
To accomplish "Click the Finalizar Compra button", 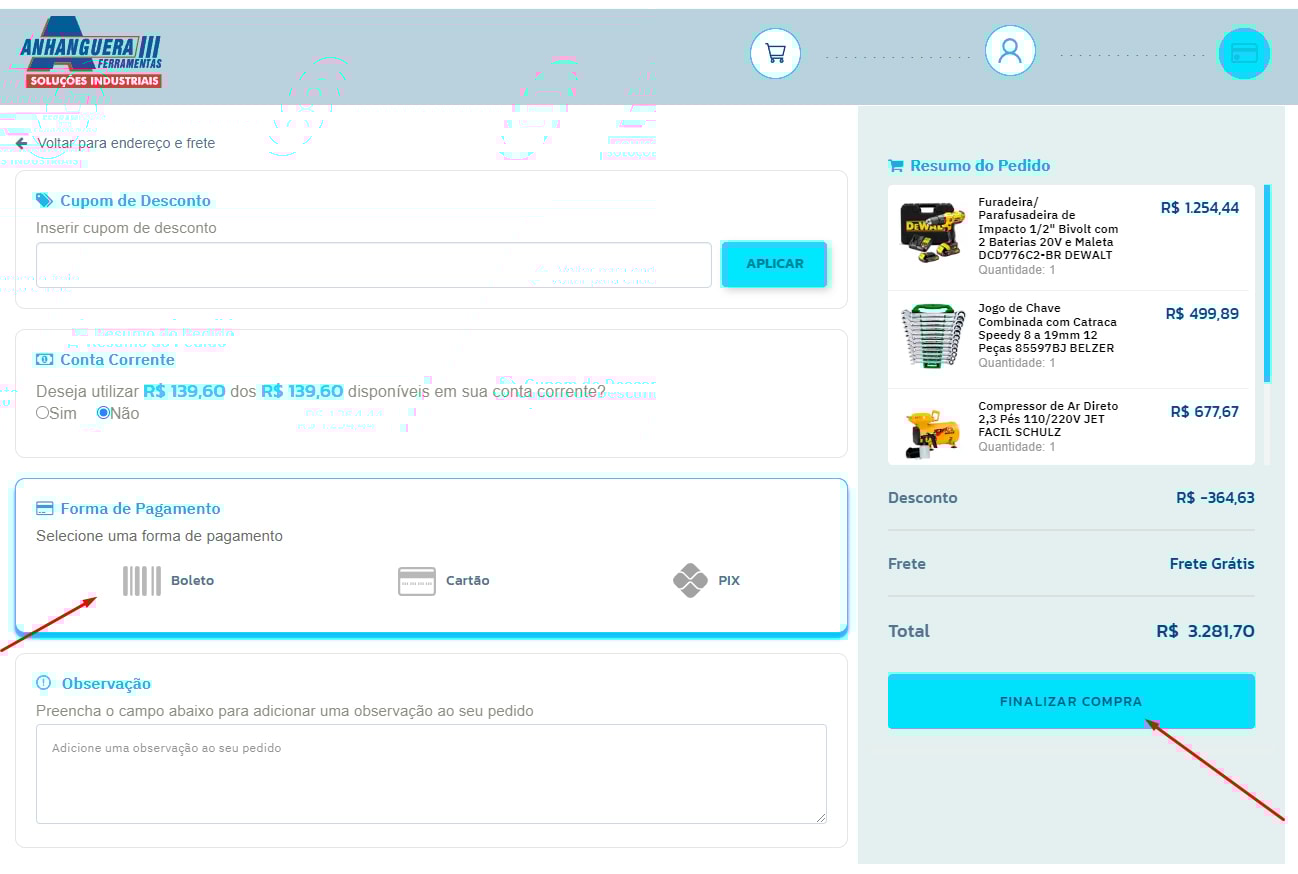I will (x=1070, y=701).
